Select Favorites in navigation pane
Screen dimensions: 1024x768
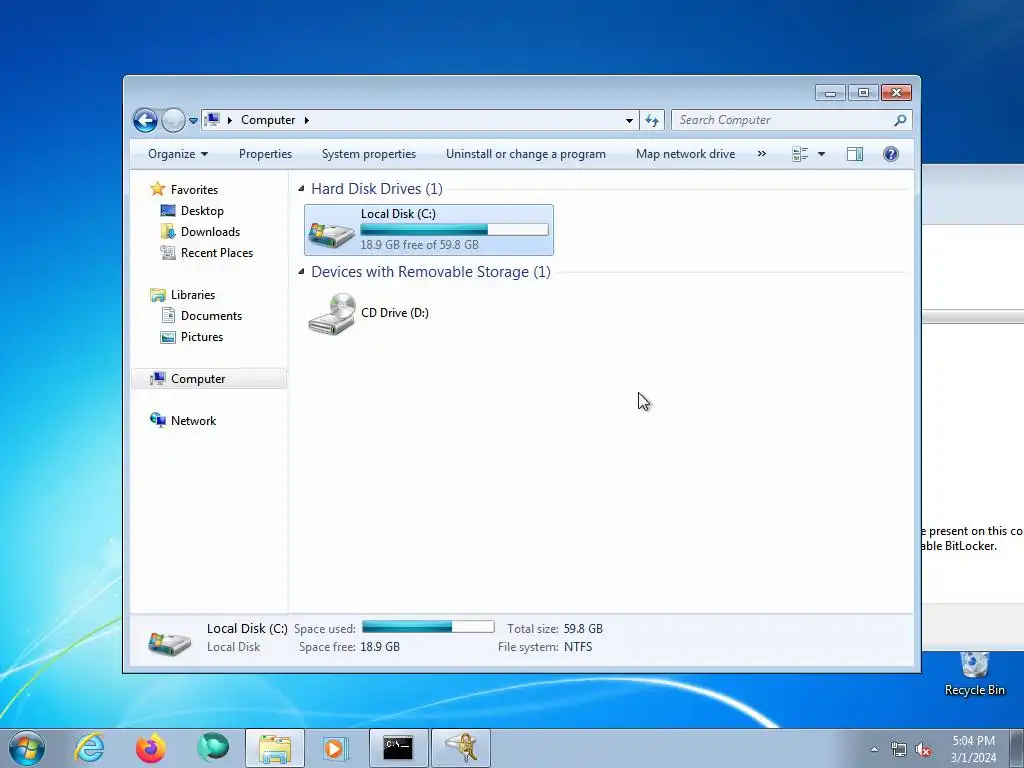(194, 189)
